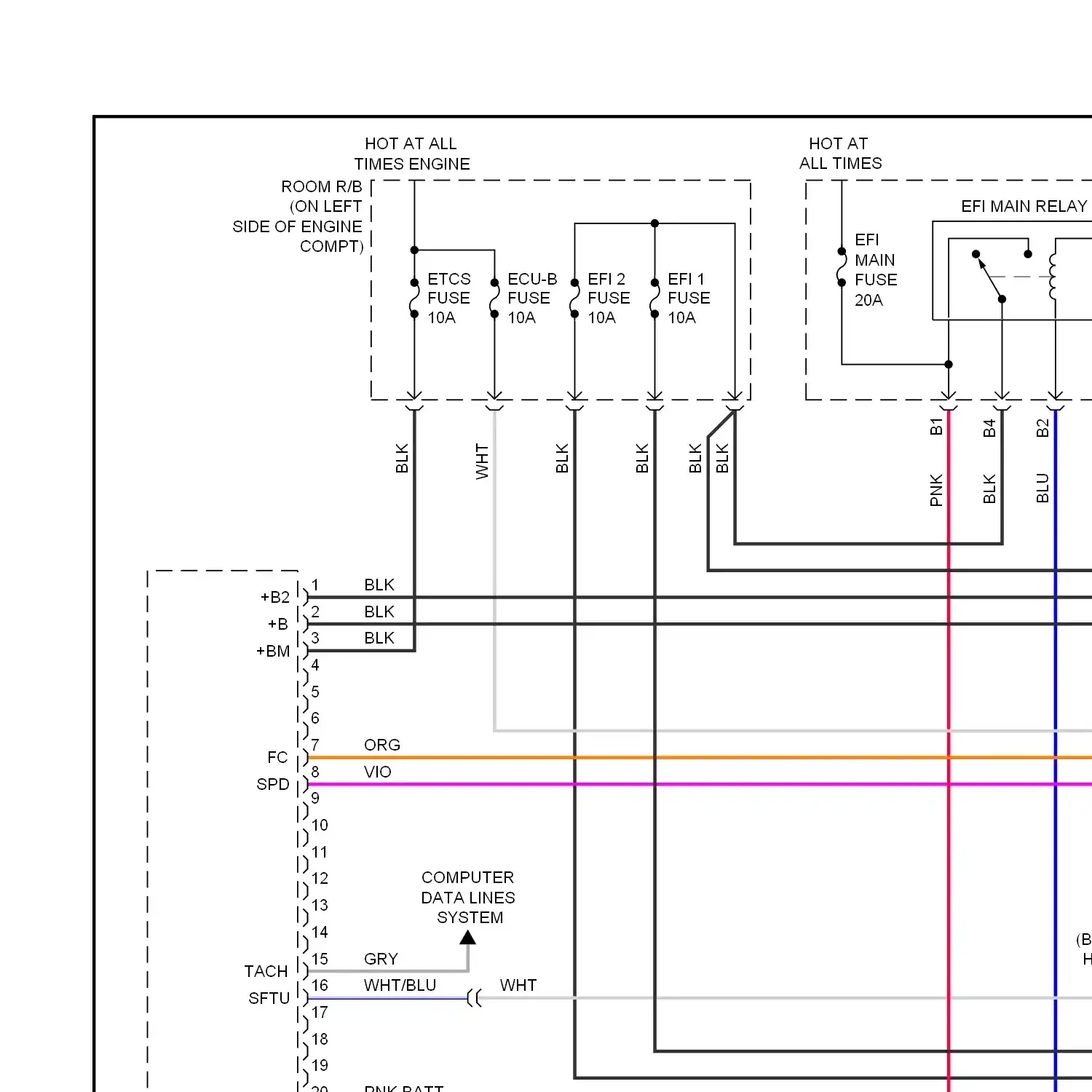
Task: Click the FC terminal label
Action: click(277, 757)
